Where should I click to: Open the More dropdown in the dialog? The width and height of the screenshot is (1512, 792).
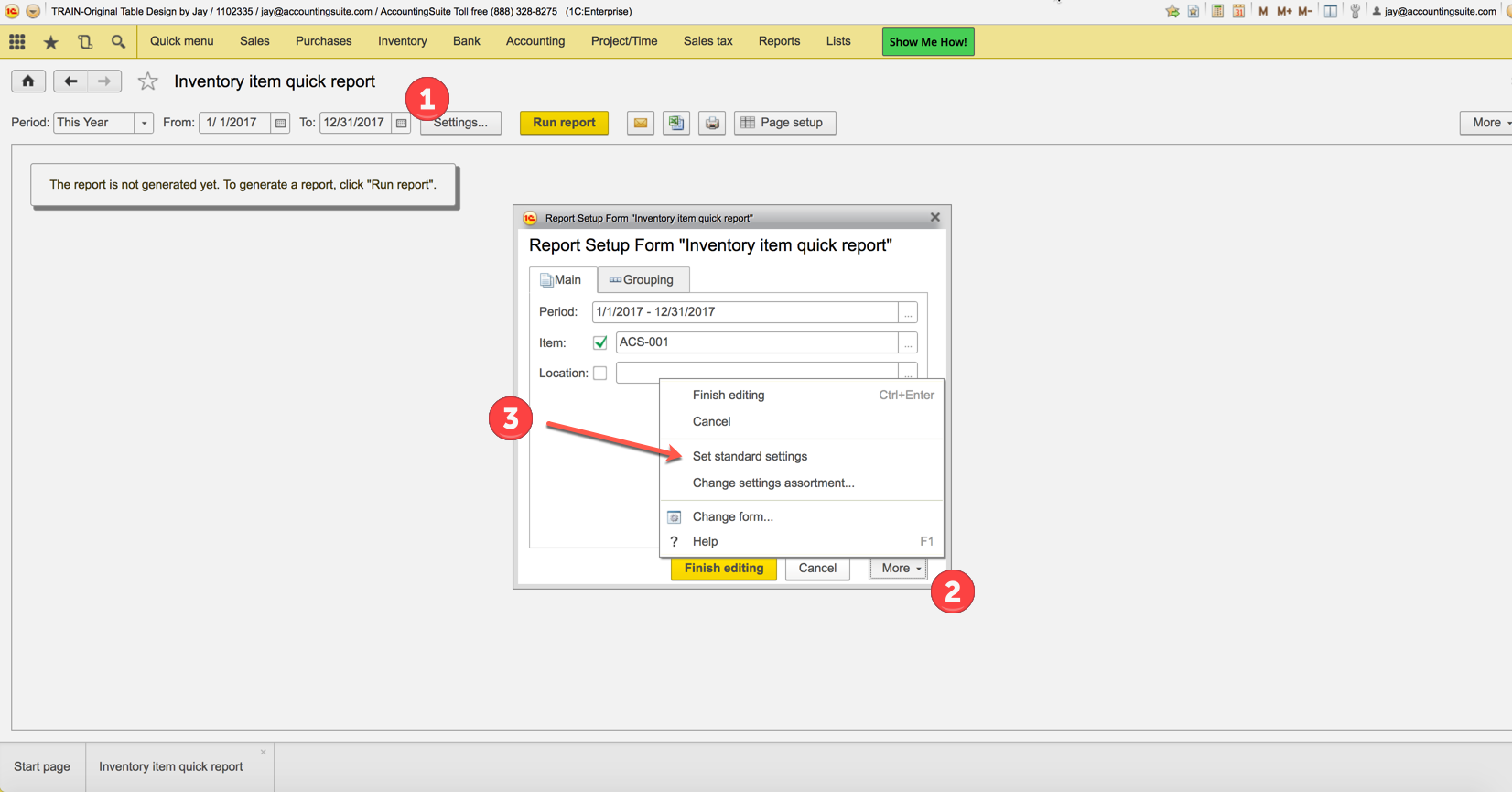(899, 569)
